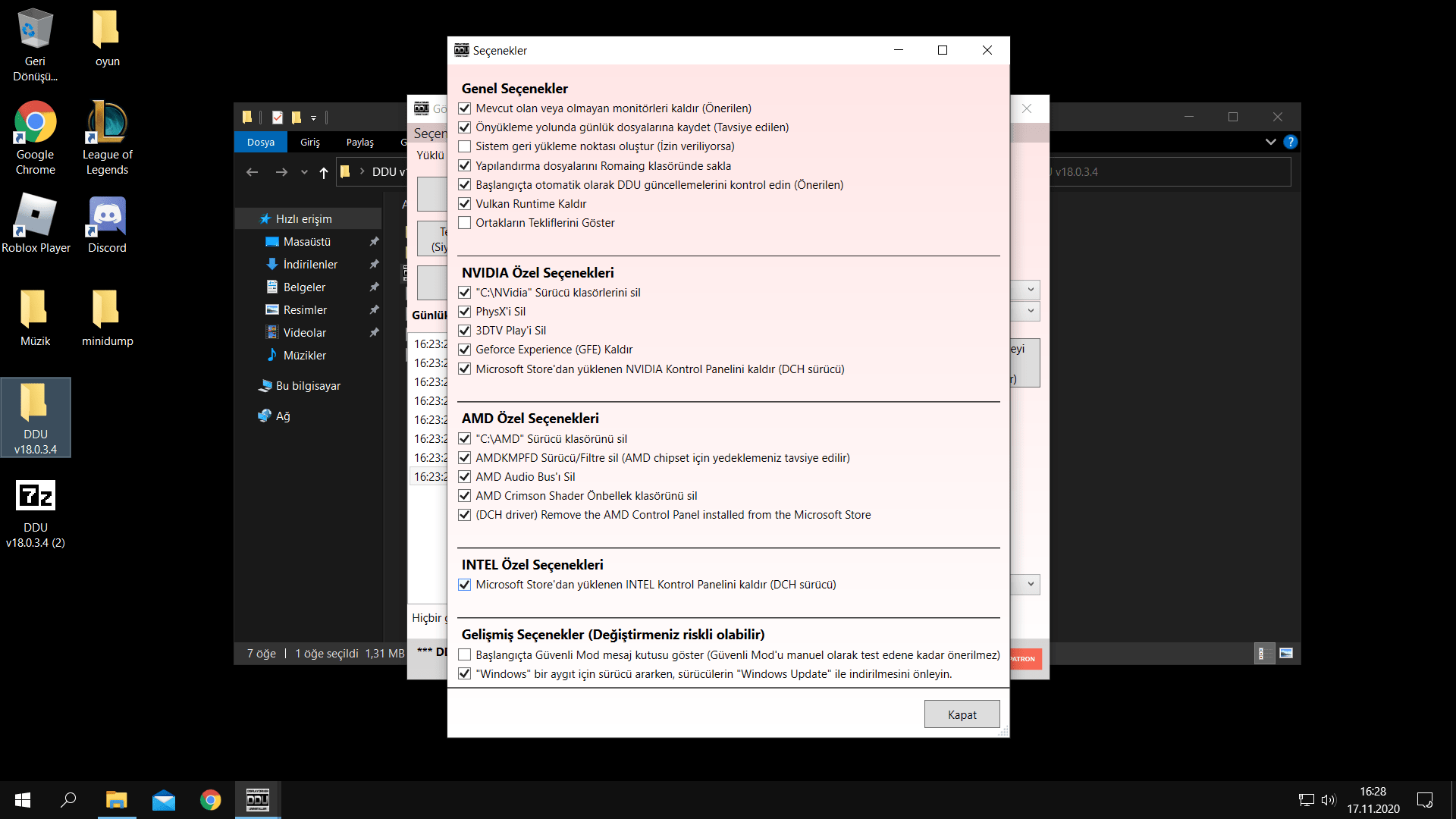Select İndirilenler in the quick access tree
This screenshot has height=819, width=1456.
tap(309, 264)
